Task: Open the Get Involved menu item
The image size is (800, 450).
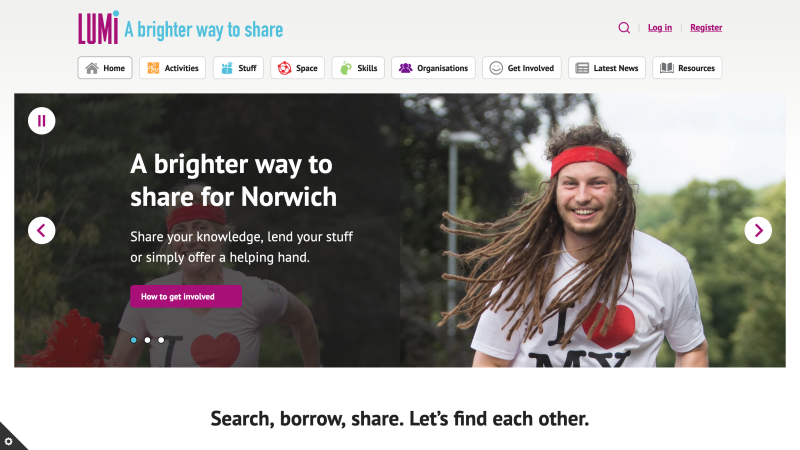Action: tap(521, 68)
